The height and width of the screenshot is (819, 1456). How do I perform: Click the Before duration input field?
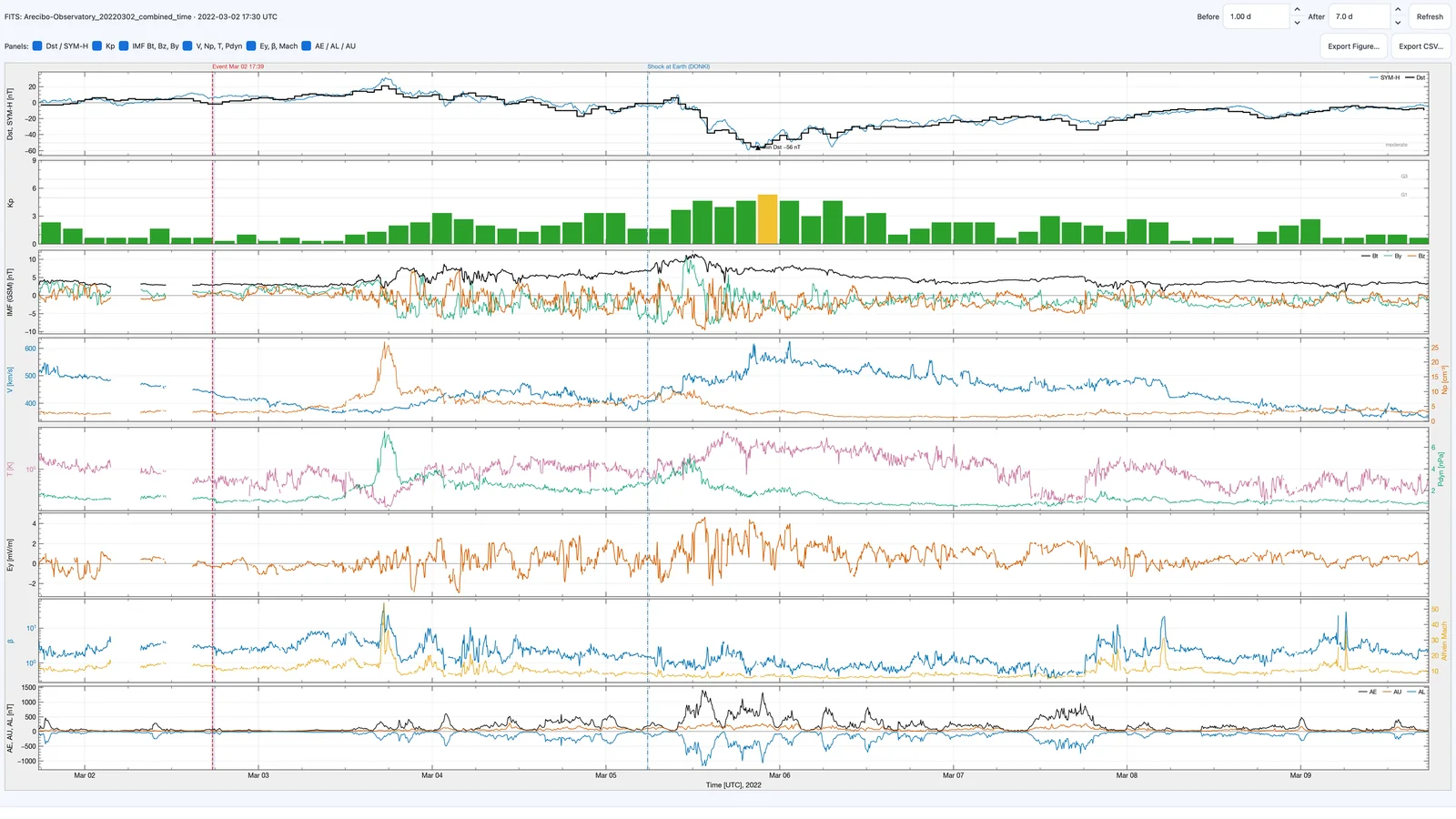point(1257,16)
